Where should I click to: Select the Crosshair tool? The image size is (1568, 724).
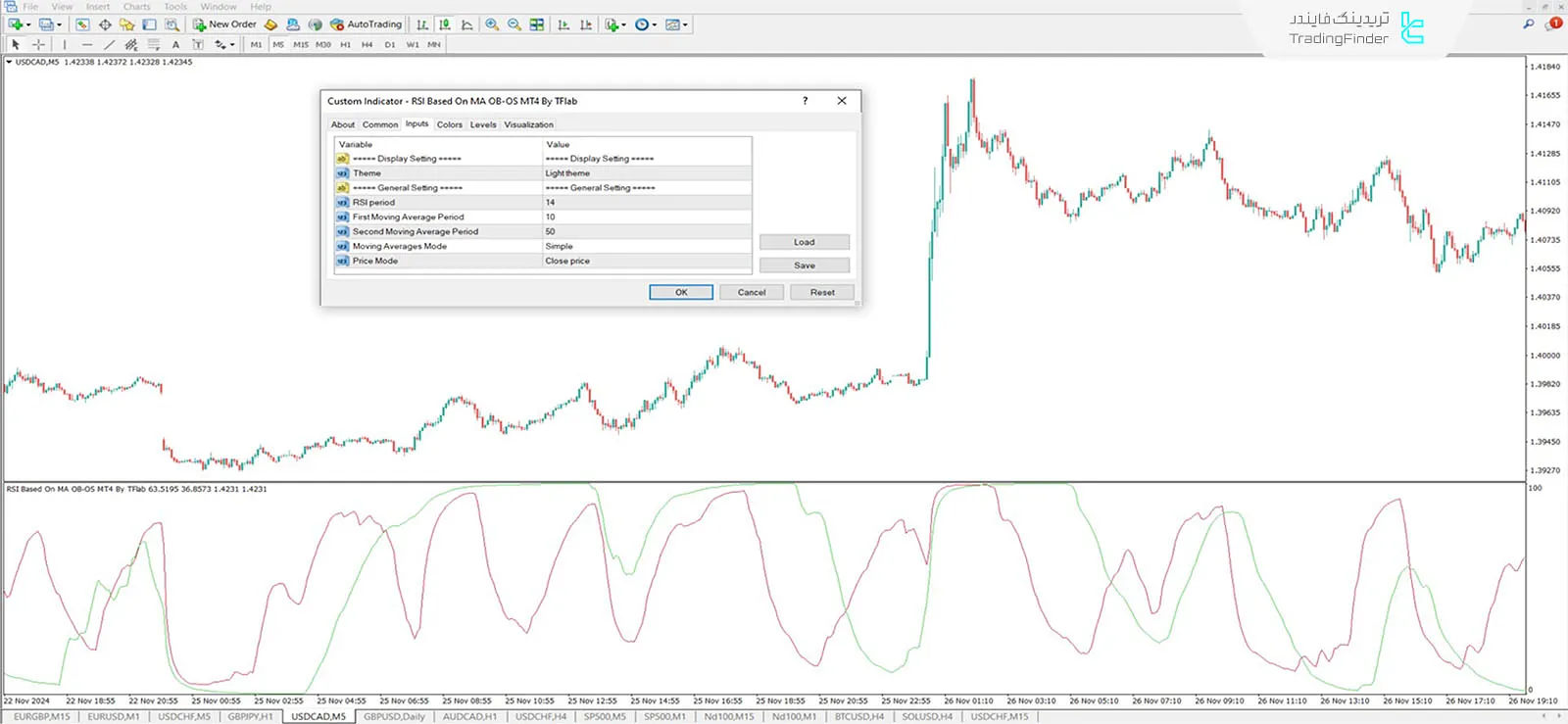pos(38,44)
